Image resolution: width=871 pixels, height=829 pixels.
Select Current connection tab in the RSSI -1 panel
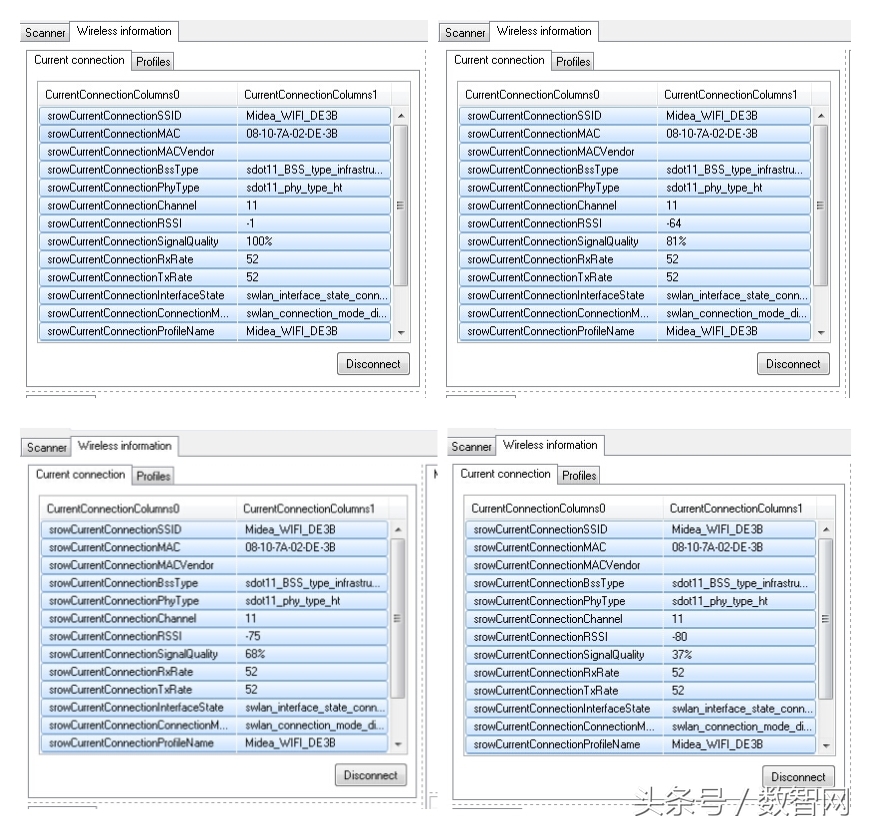[x=79, y=60]
